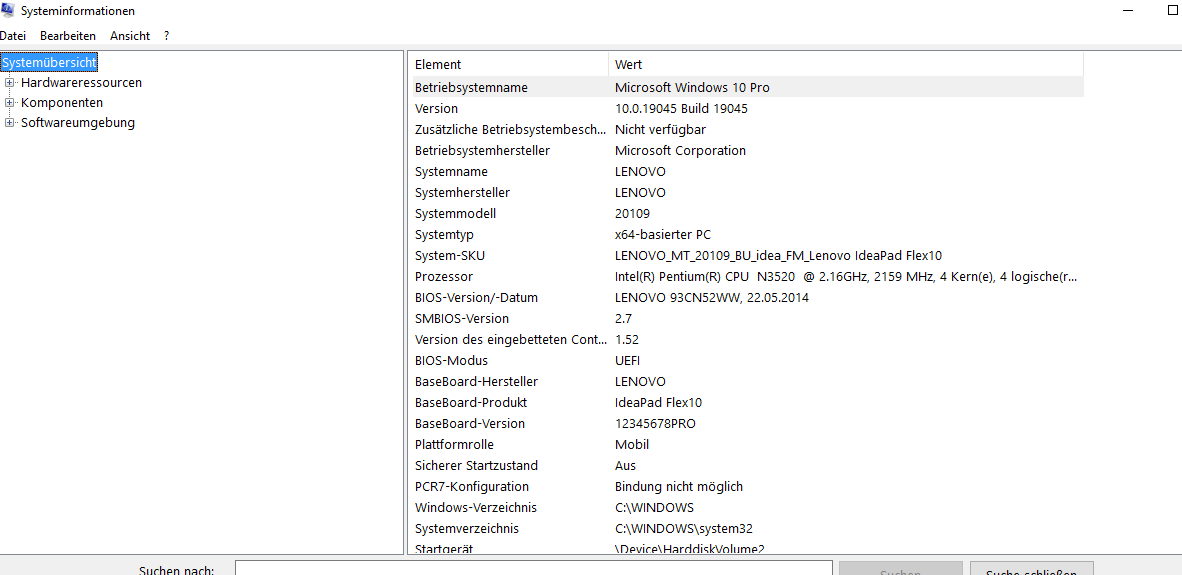Select the Plattformrolle row

[748, 445]
